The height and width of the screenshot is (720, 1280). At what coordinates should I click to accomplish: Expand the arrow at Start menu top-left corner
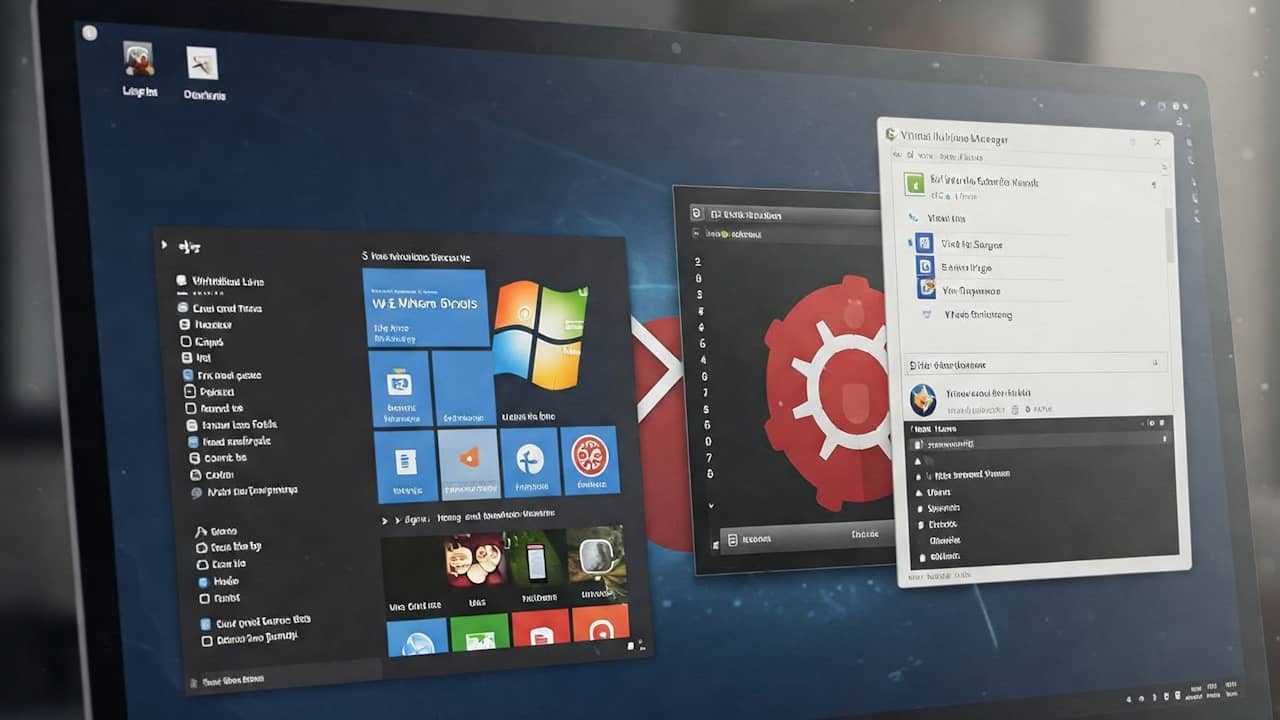tap(167, 245)
